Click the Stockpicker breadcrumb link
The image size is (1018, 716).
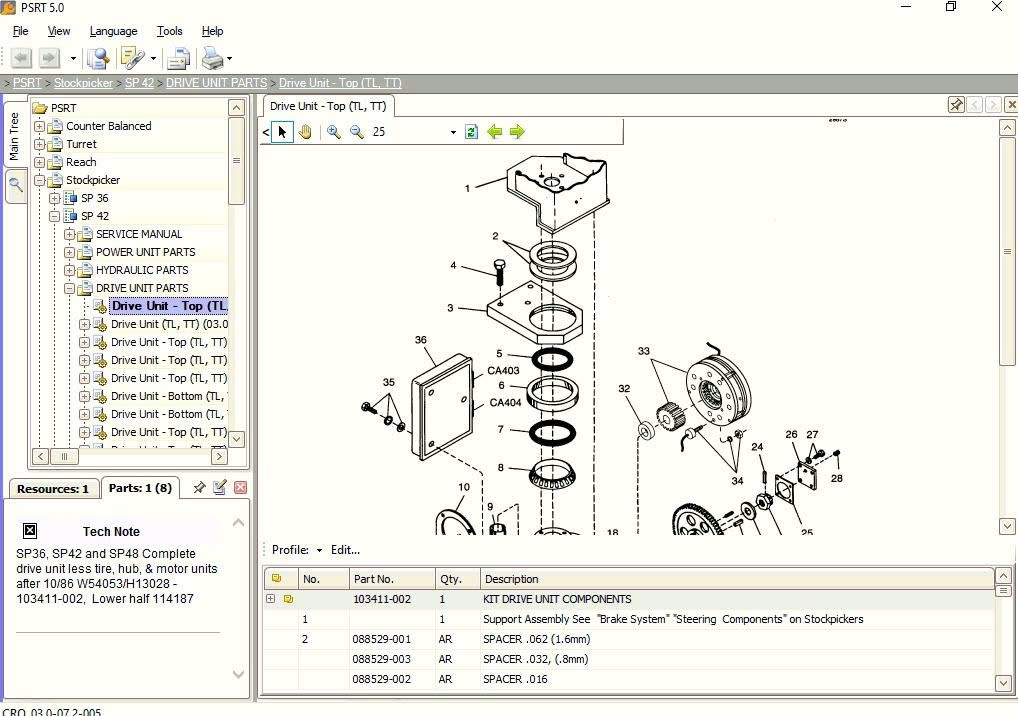(83, 83)
